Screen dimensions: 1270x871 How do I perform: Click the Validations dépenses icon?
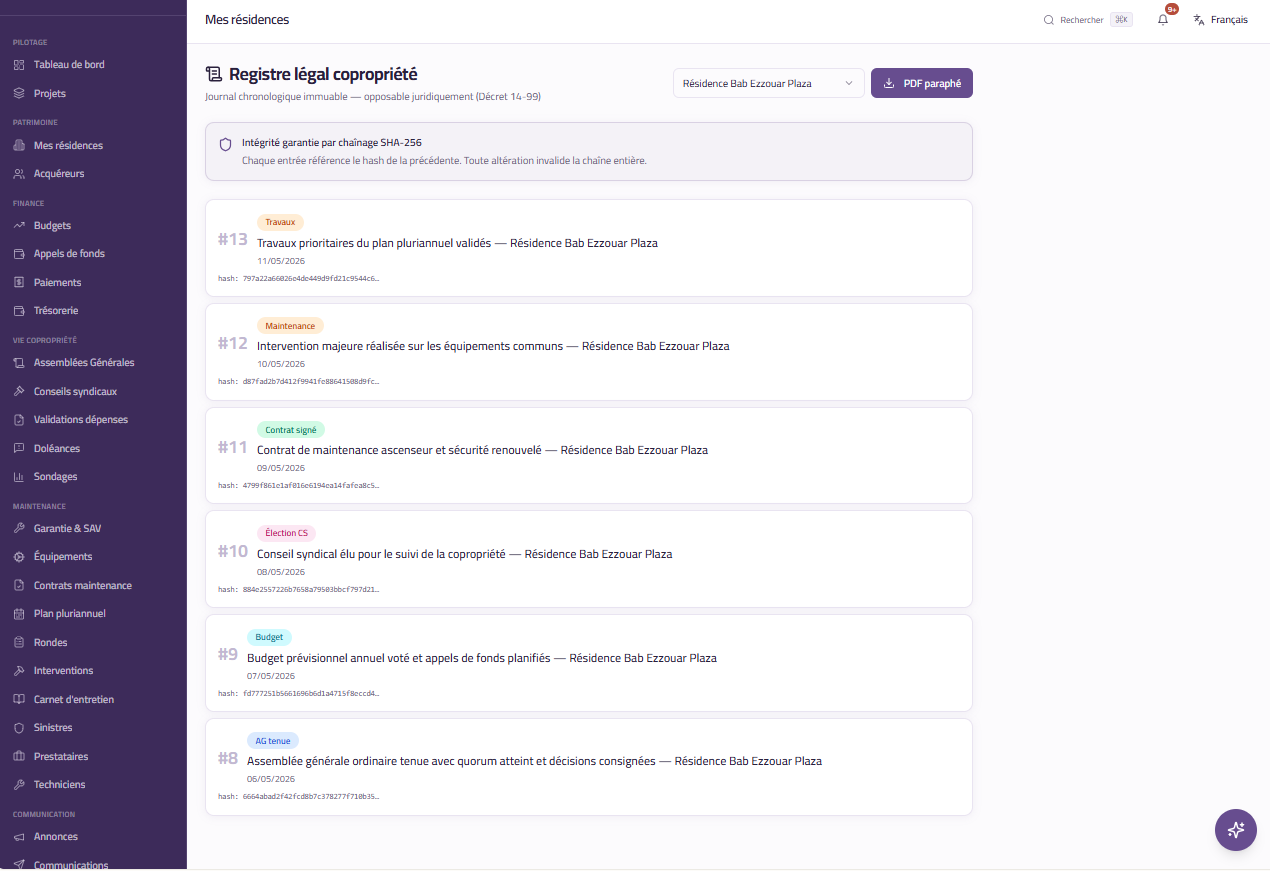coord(19,420)
